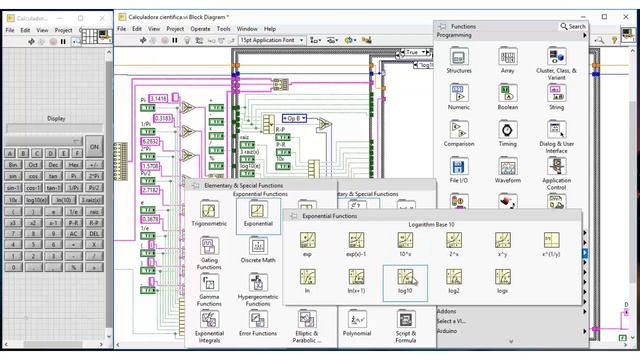640x360 pixels.
Task: Open the Waveform palette
Action: point(507,170)
